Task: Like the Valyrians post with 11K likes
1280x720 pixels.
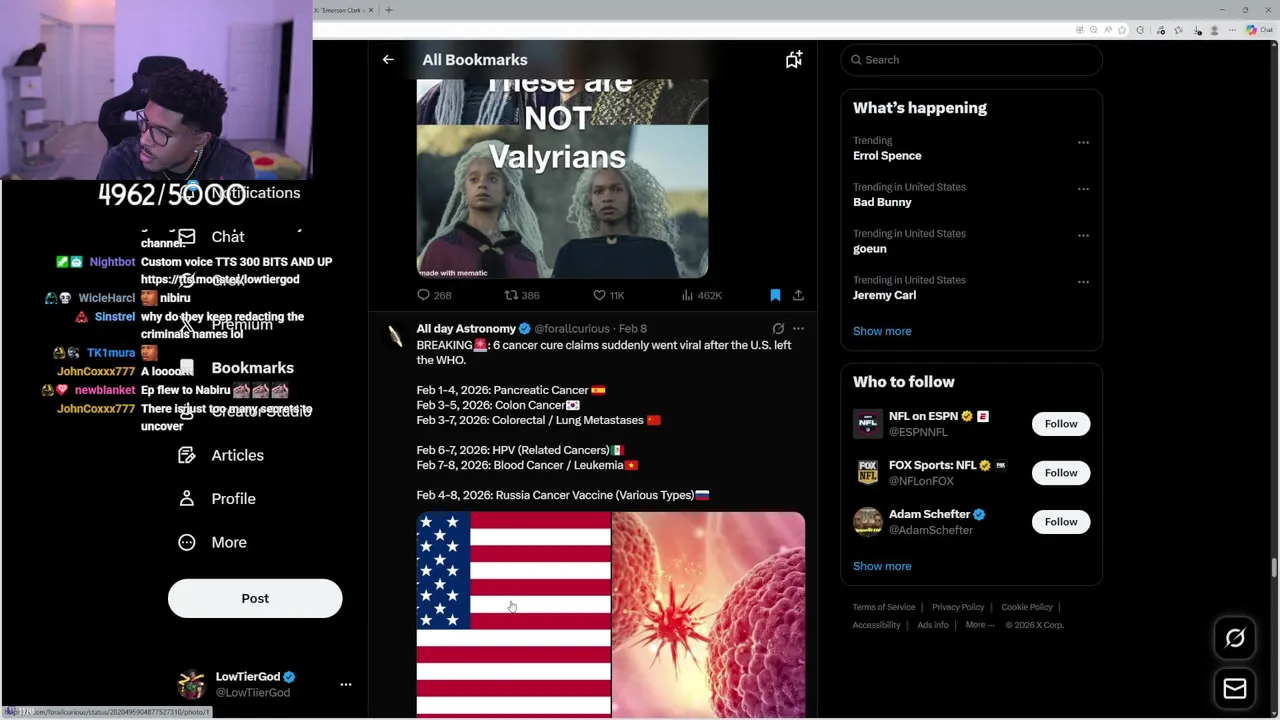Action: [x=608, y=295]
